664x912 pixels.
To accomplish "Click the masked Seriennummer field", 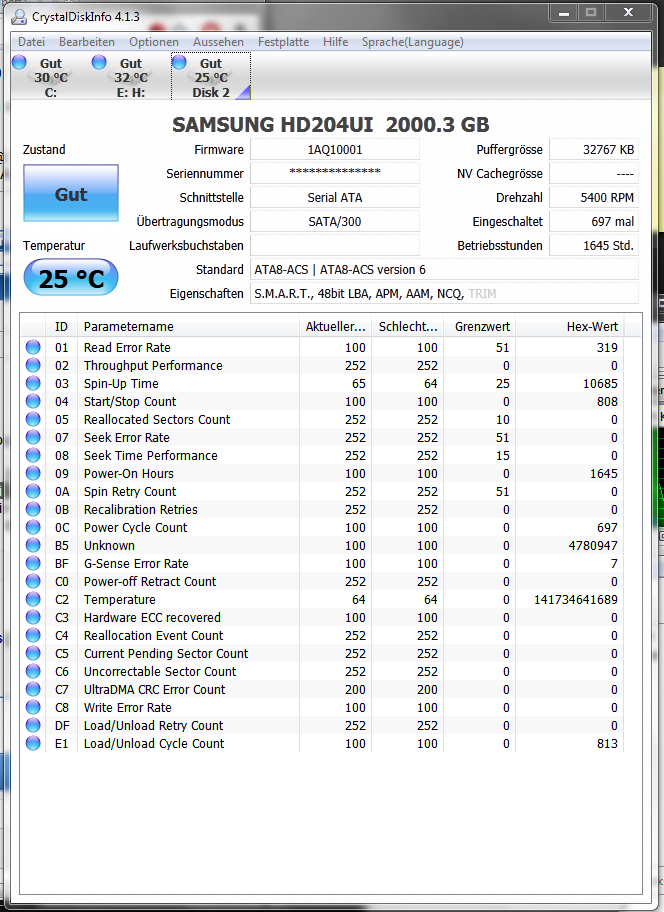I will pos(335,173).
